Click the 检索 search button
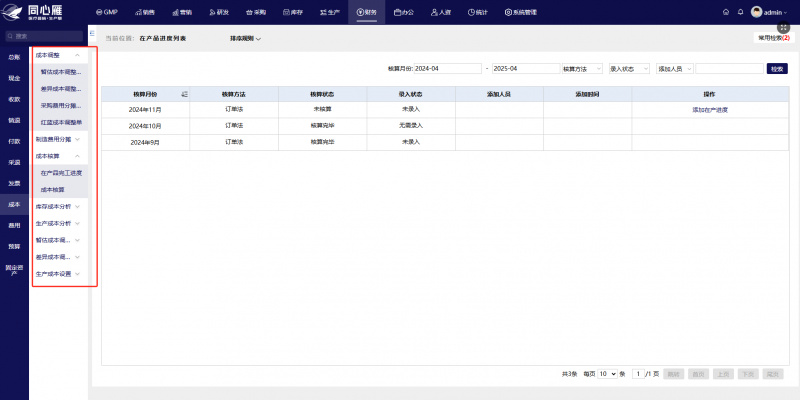The height and width of the screenshot is (400, 800). pos(777,69)
